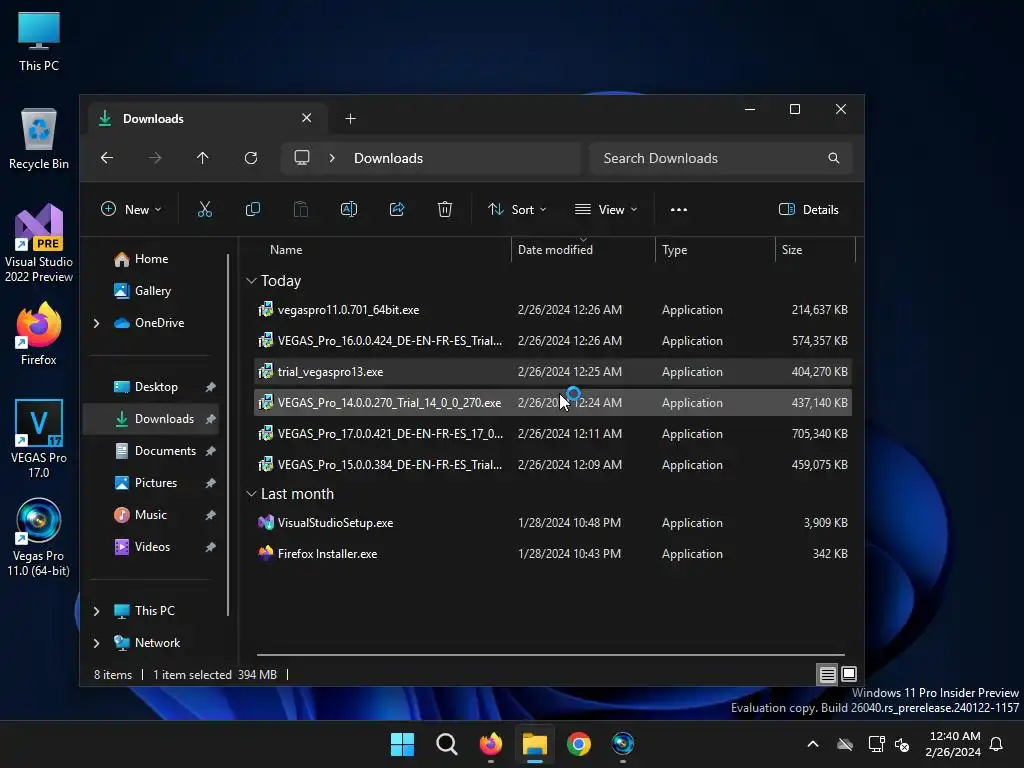The image size is (1024, 768).
Task: Open Gallery in the navigation pane
Action: click(x=151, y=291)
